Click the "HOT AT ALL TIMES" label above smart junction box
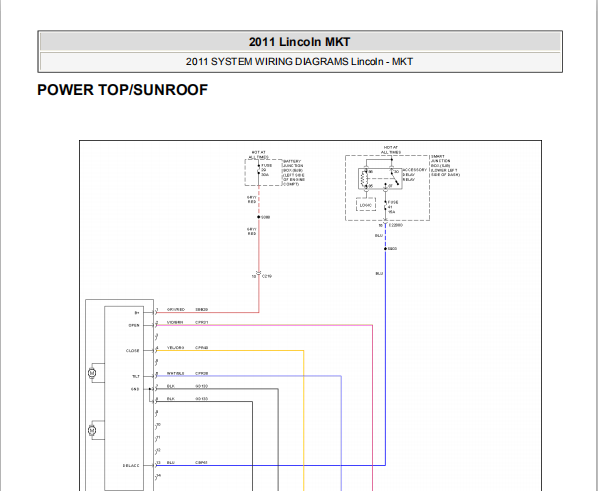Image resolution: width=598 pixels, height=491 pixels. click(x=391, y=150)
